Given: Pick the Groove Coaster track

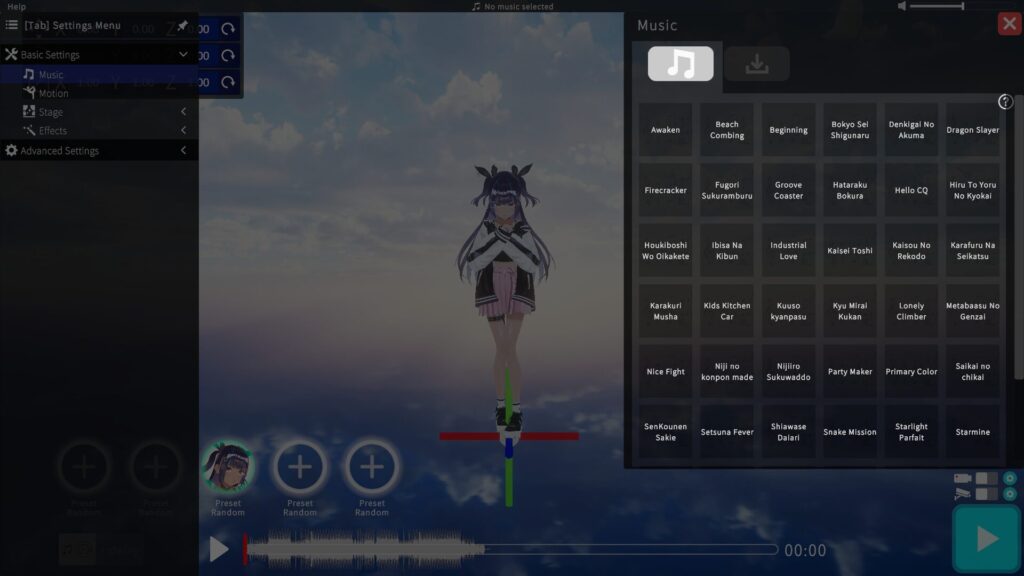Looking at the screenshot, I should [x=788, y=190].
